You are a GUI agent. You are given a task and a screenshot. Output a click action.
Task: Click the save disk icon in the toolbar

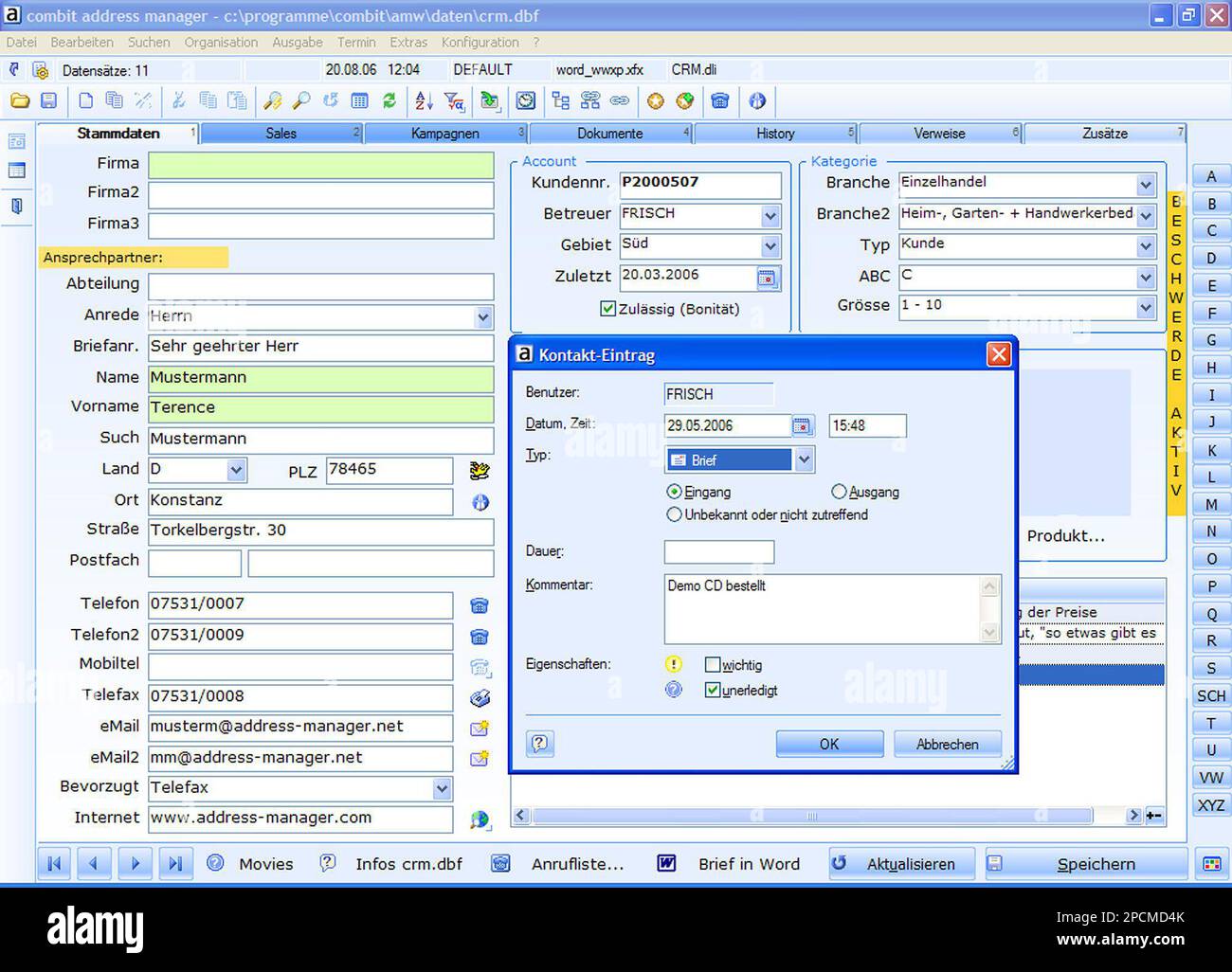point(48,100)
